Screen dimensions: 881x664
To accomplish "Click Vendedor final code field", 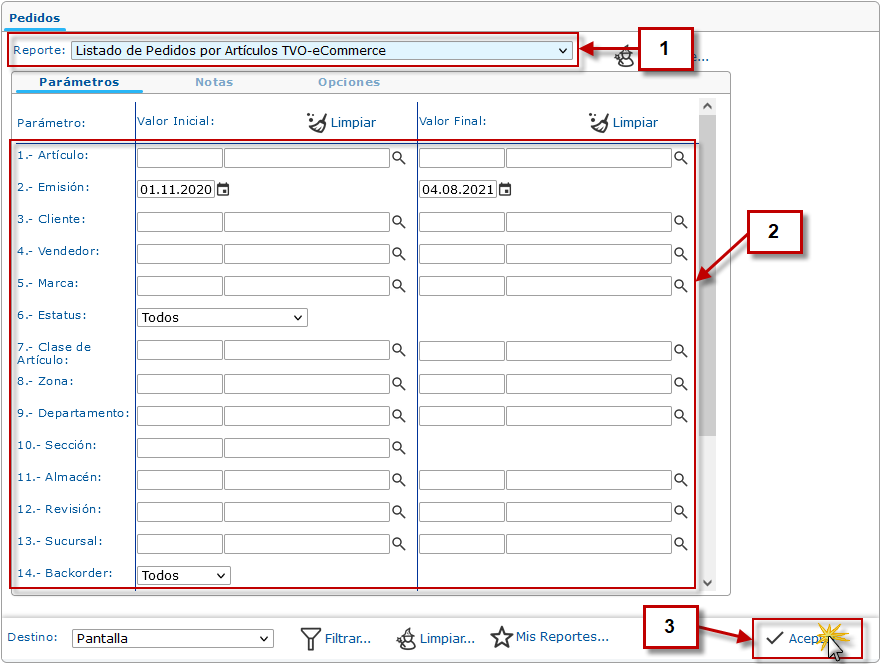I will coord(462,253).
